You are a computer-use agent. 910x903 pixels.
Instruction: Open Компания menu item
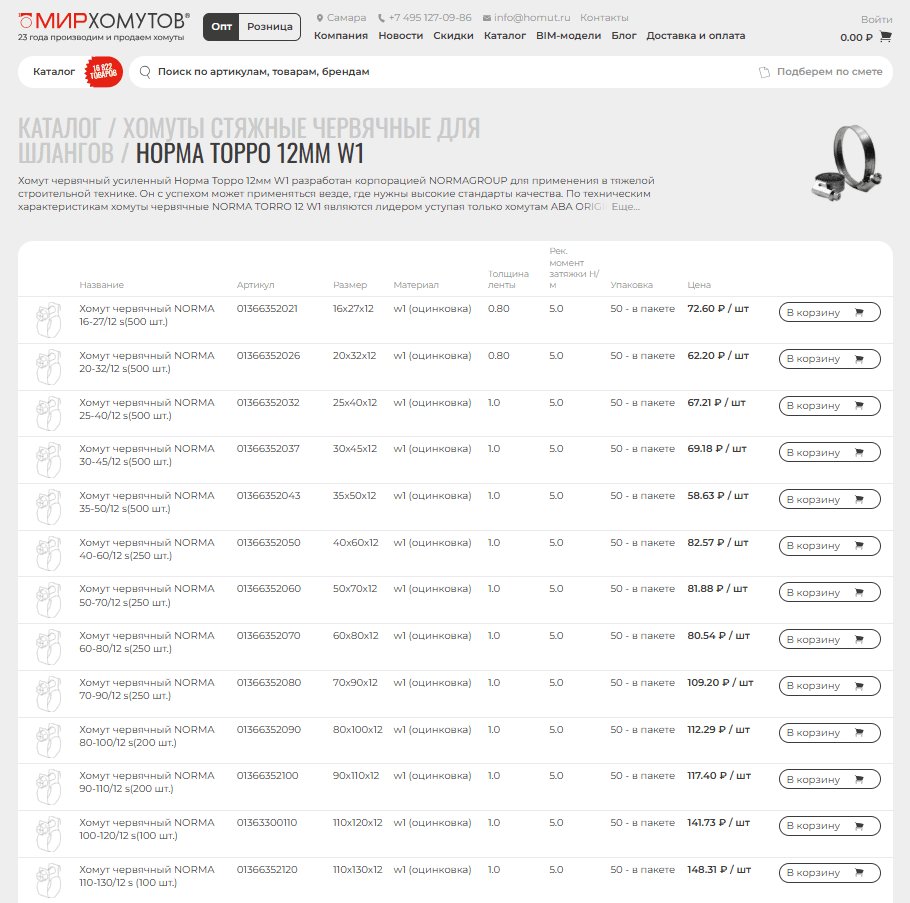point(341,35)
